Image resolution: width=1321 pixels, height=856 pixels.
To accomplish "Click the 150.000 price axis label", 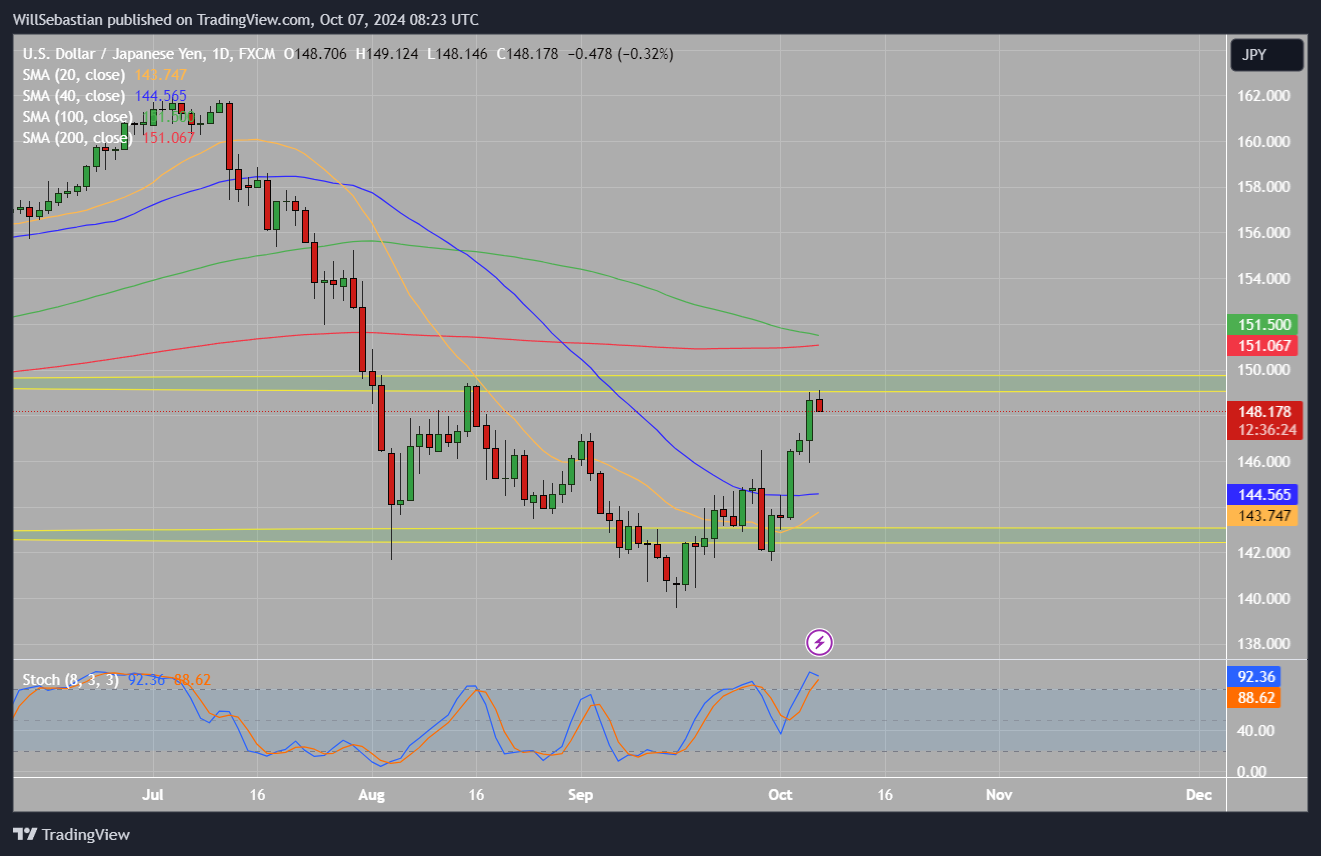I will click(1262, 370).
